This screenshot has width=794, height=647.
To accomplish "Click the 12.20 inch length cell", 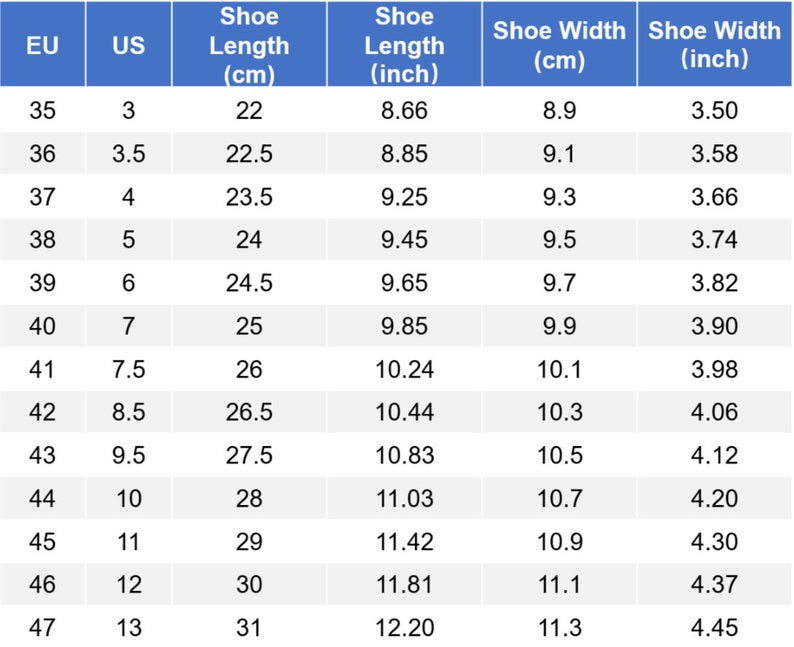I will pyautogui.click(x=404, y=627).
